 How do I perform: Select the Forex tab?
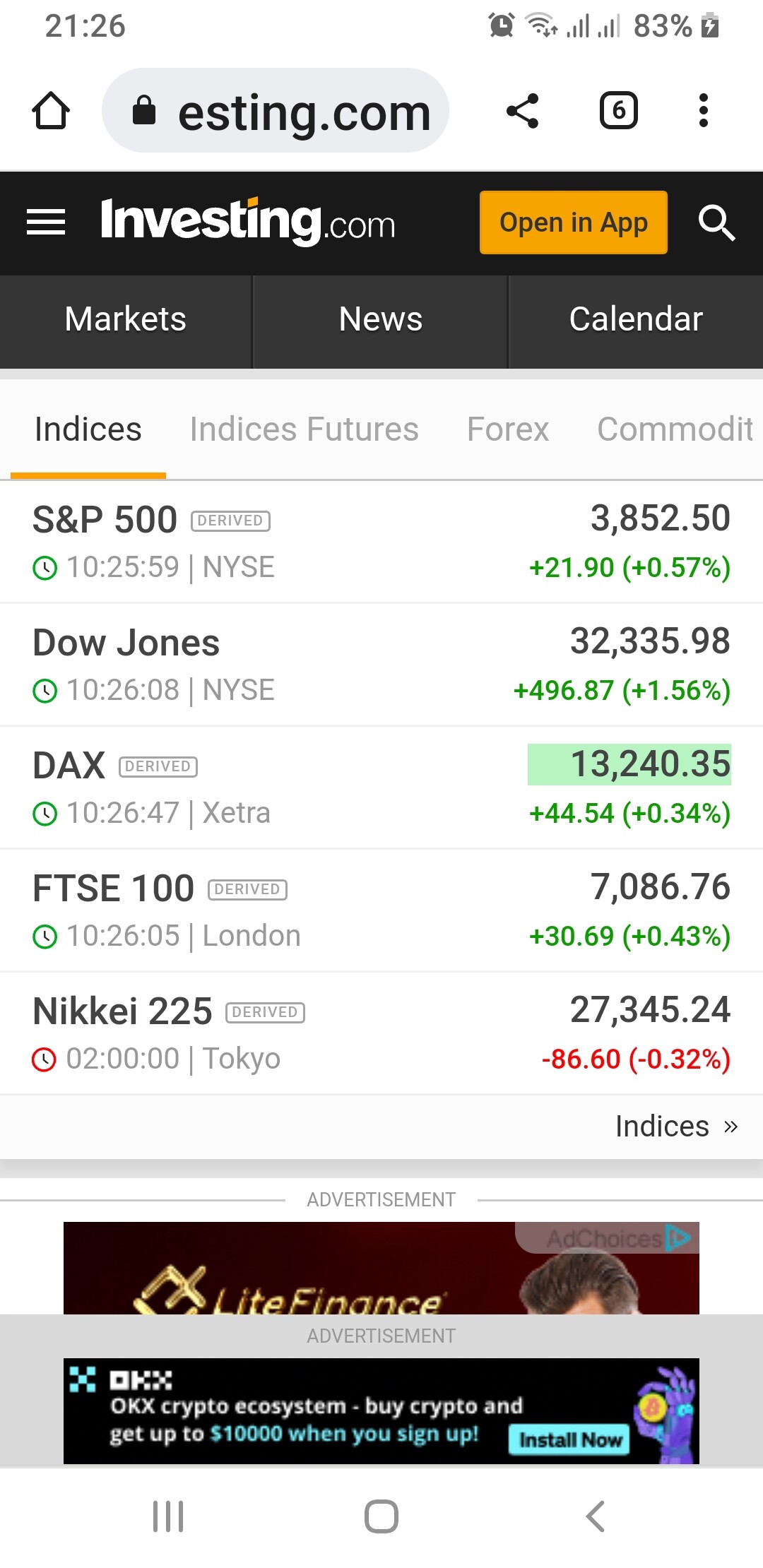[507, 429]
